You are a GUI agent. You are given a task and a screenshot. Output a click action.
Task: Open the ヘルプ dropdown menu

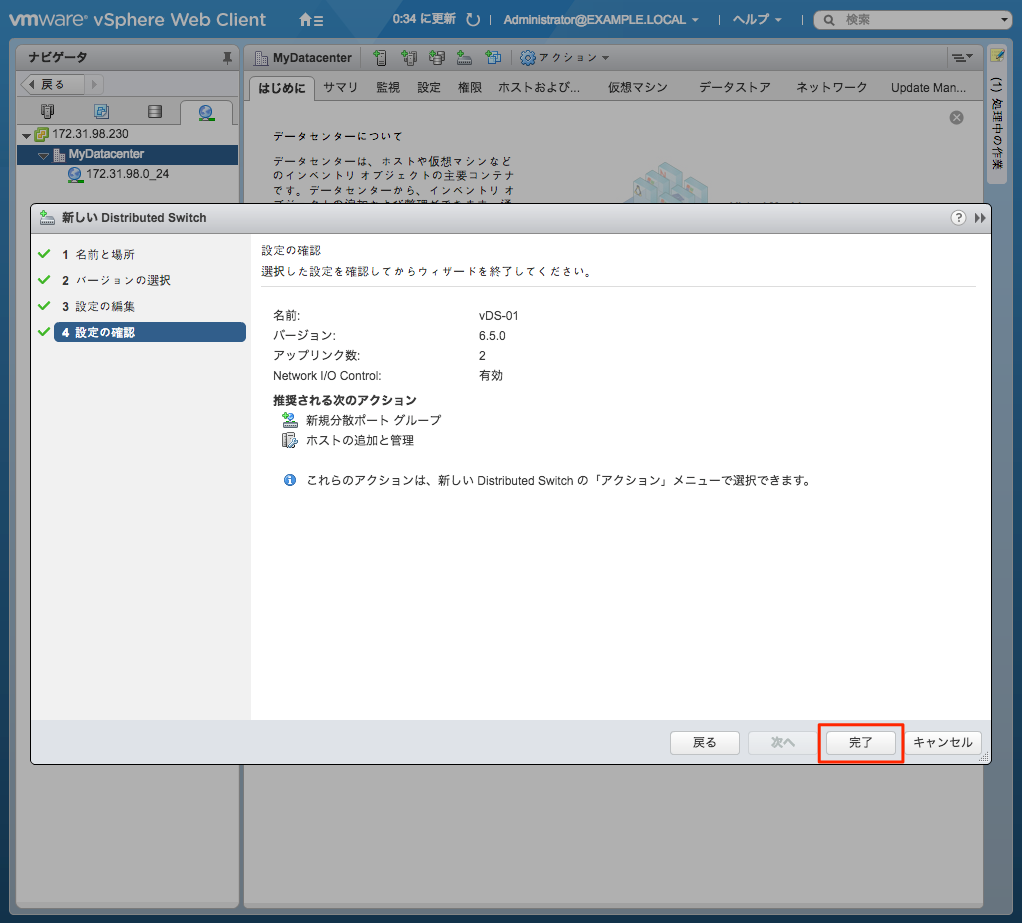[757, 20]
